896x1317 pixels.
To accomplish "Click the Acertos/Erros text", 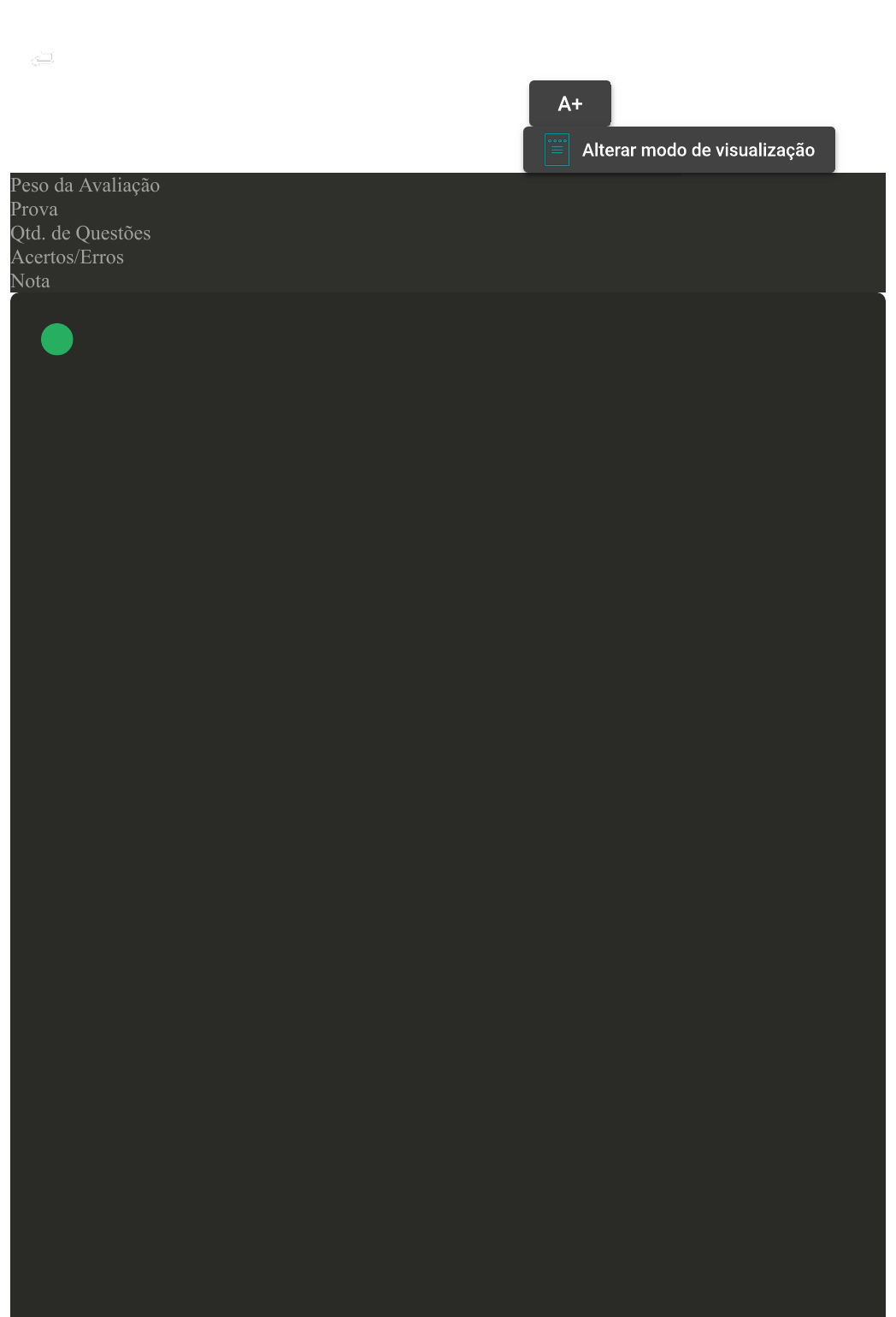I will click(67, 257).
